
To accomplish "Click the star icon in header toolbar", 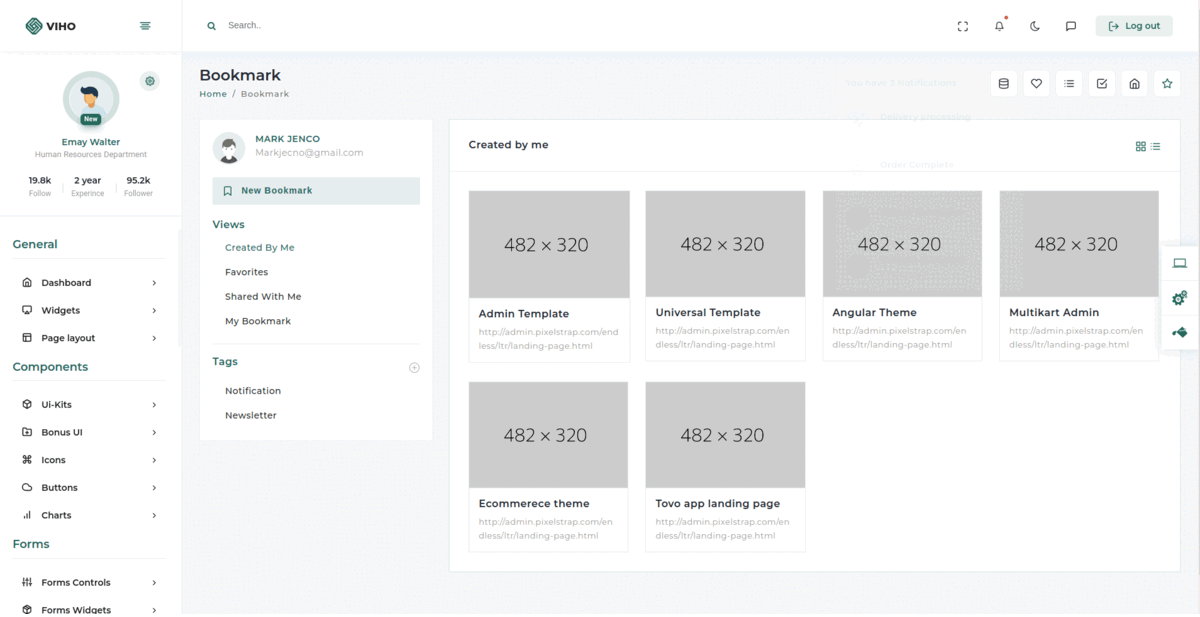I will pos(1167,84).
